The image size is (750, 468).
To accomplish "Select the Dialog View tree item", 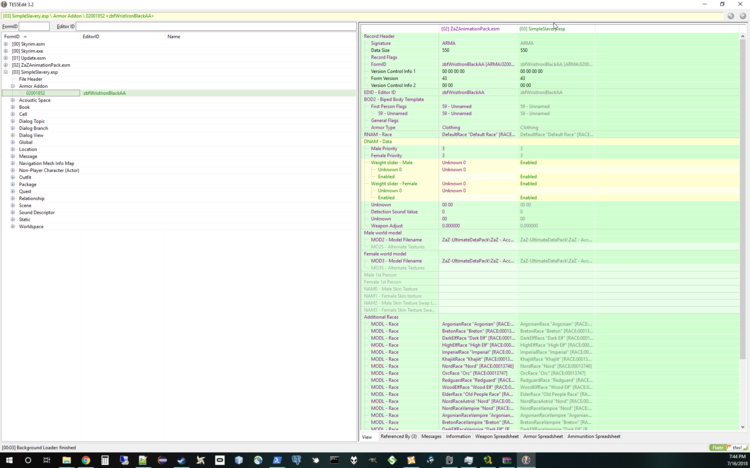I will 31,135.
